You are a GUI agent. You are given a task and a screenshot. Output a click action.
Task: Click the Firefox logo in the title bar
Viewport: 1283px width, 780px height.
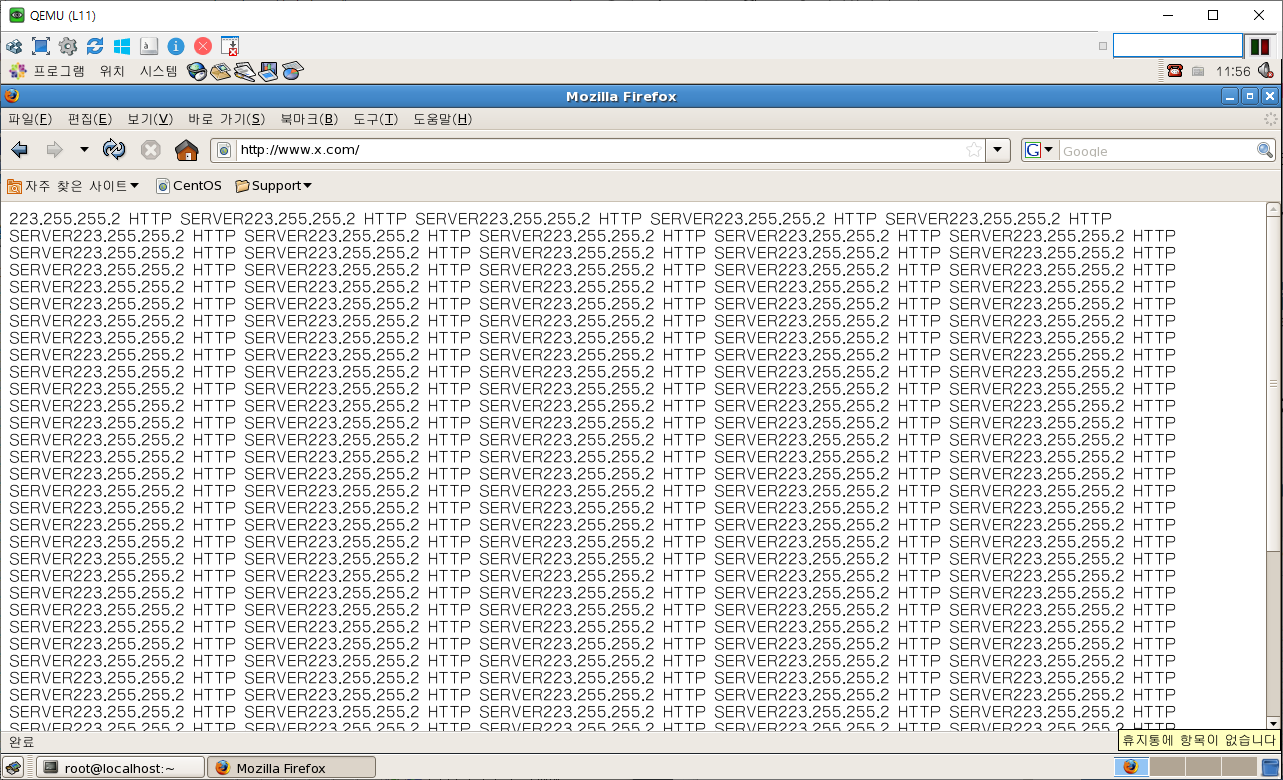click(x=12, y=96)
